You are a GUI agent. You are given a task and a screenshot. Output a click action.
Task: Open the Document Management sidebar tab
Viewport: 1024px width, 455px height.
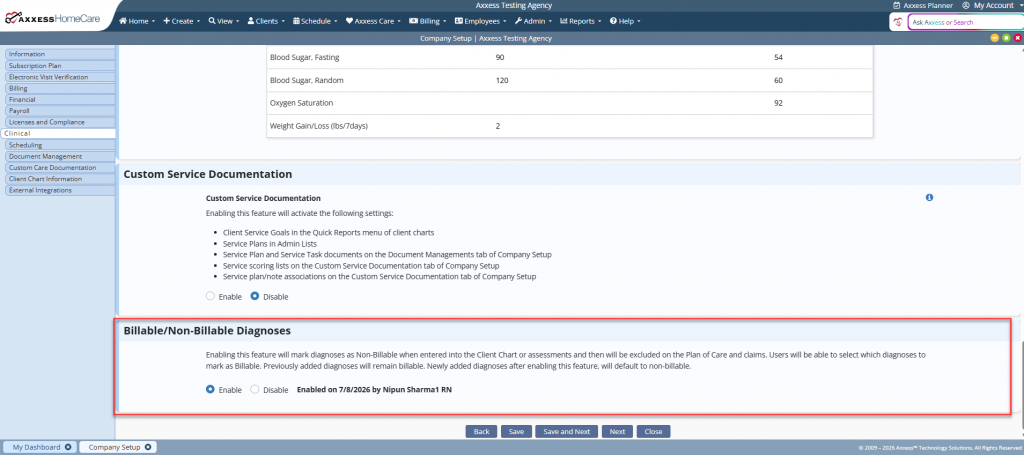(x=60, y=156)
